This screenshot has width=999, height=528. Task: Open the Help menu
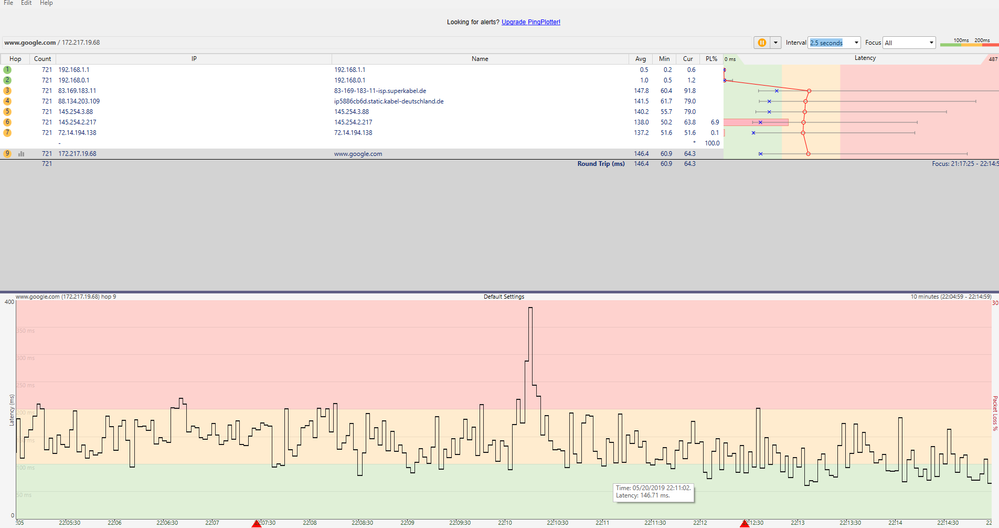click(47, 3)
